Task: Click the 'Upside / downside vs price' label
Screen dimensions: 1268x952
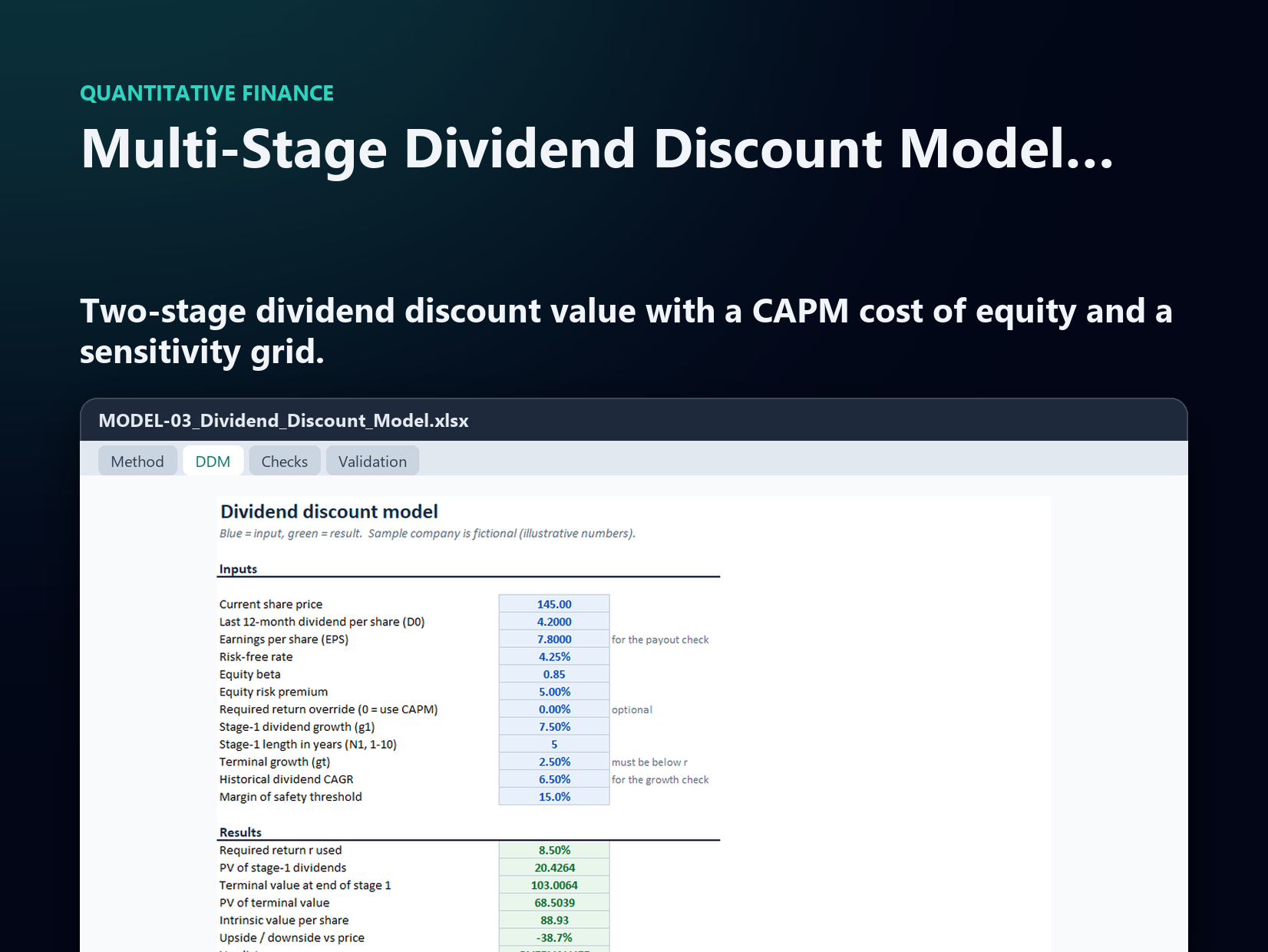Action: point(292,937)
